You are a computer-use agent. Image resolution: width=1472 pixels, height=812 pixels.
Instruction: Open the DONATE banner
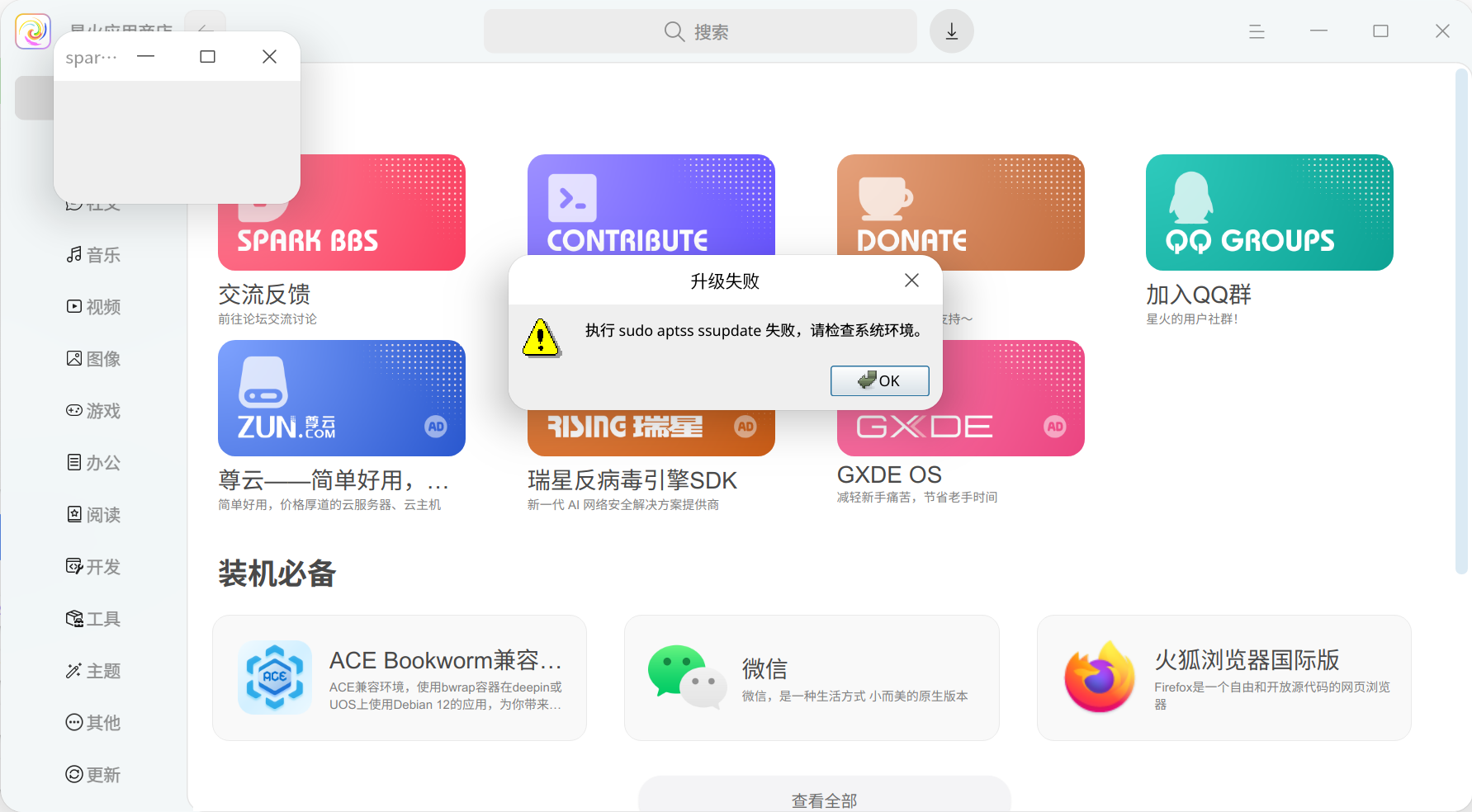pos(960,204)
